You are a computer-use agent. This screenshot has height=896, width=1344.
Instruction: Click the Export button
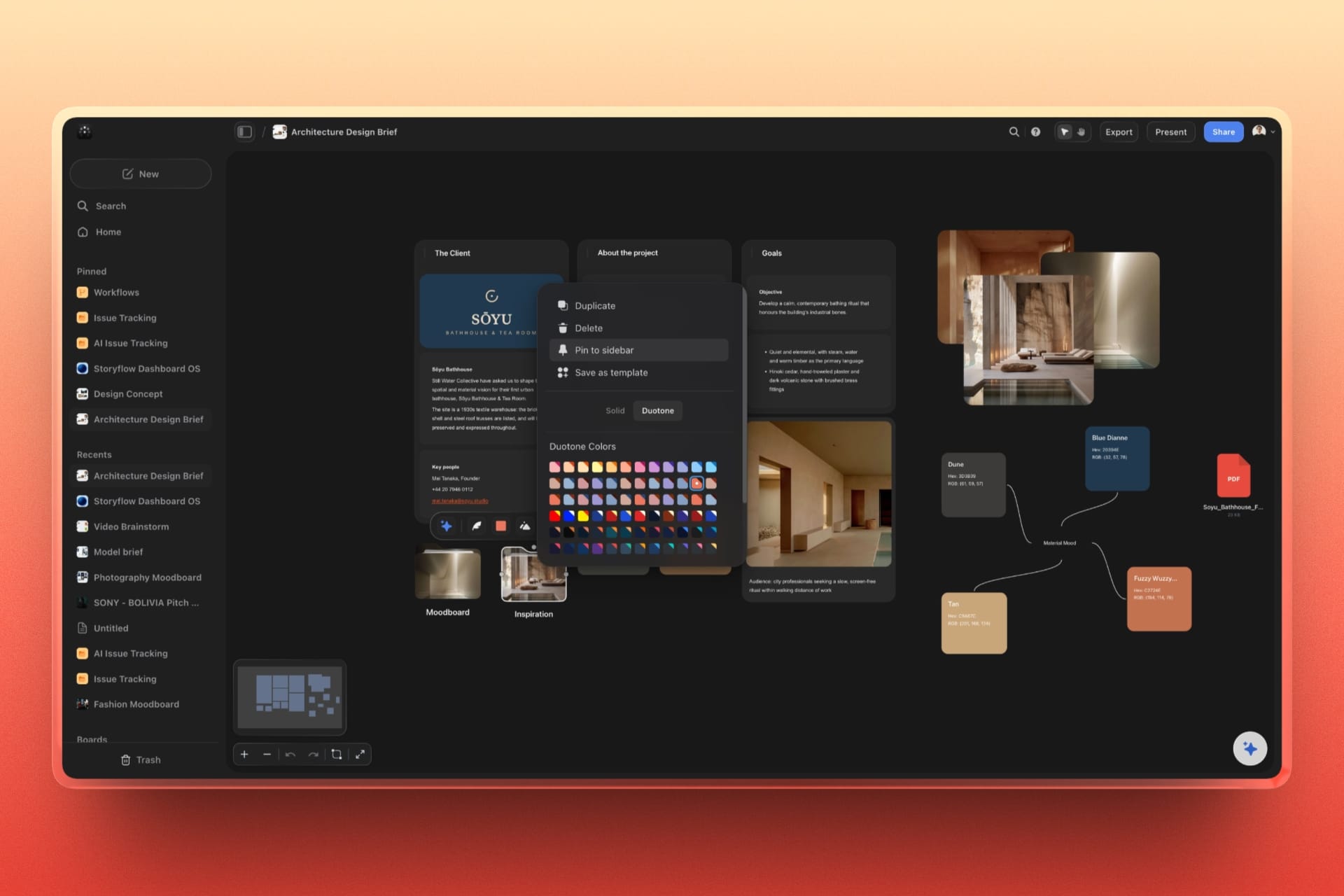coord(1119,132)
